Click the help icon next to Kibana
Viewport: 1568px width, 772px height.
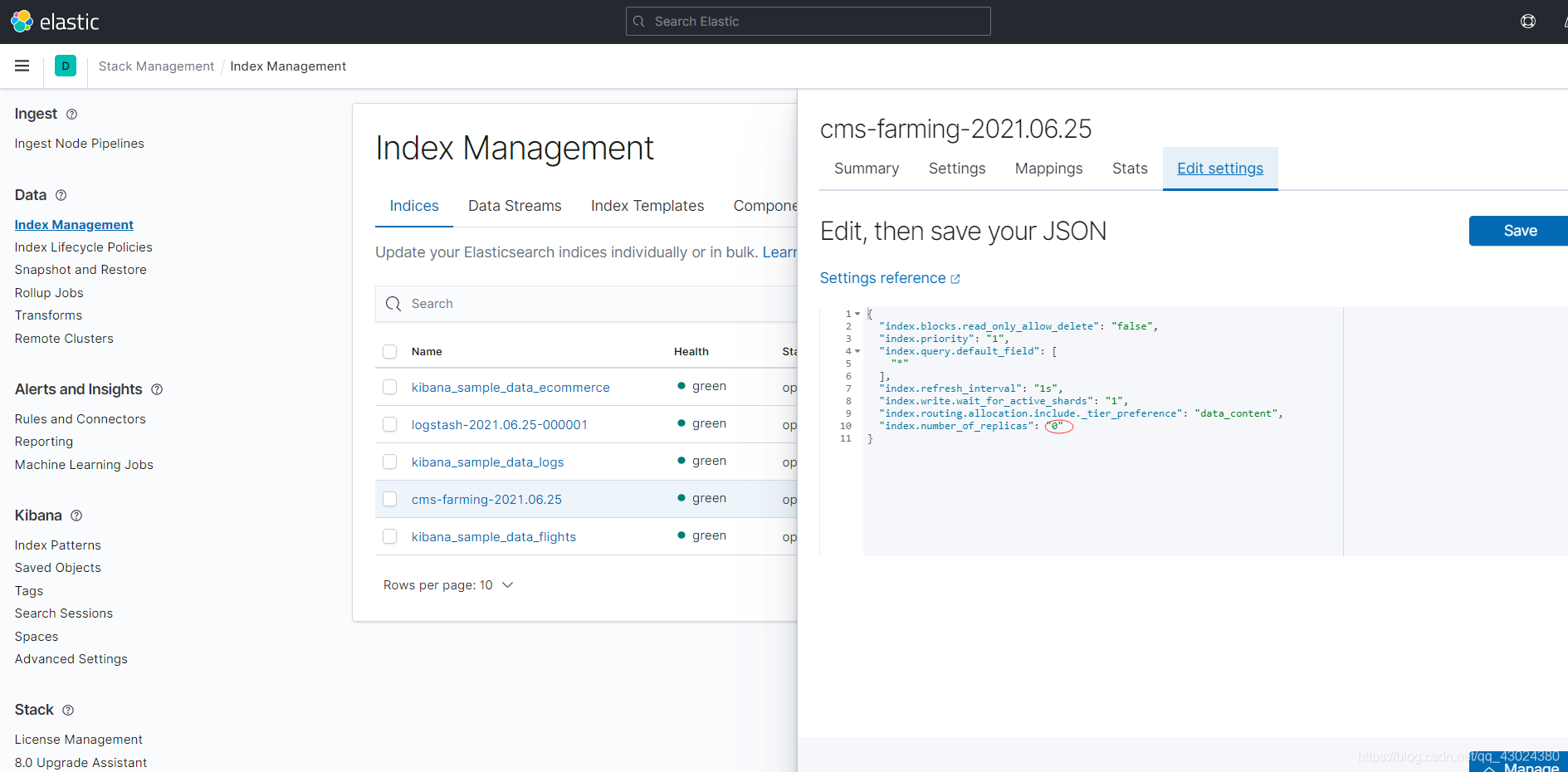[x=76, y=515]
